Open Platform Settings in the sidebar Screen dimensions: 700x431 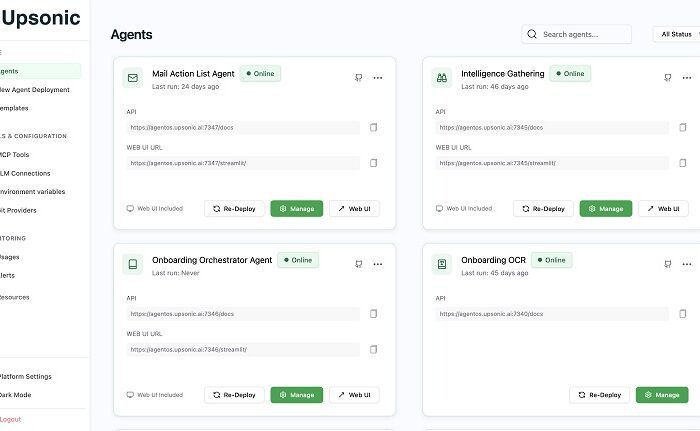pyautogui.click(x=25, y=376)
